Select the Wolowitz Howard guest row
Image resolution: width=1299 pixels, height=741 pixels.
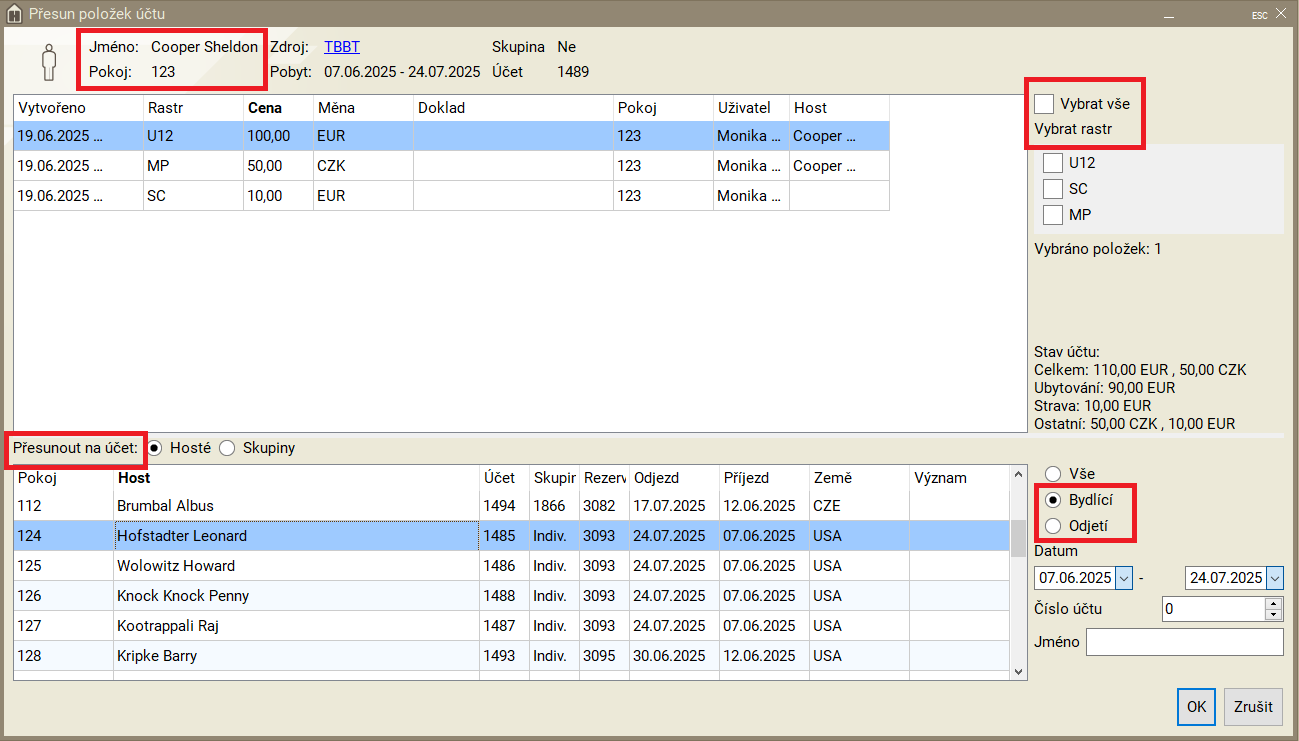tap(296, 566)
